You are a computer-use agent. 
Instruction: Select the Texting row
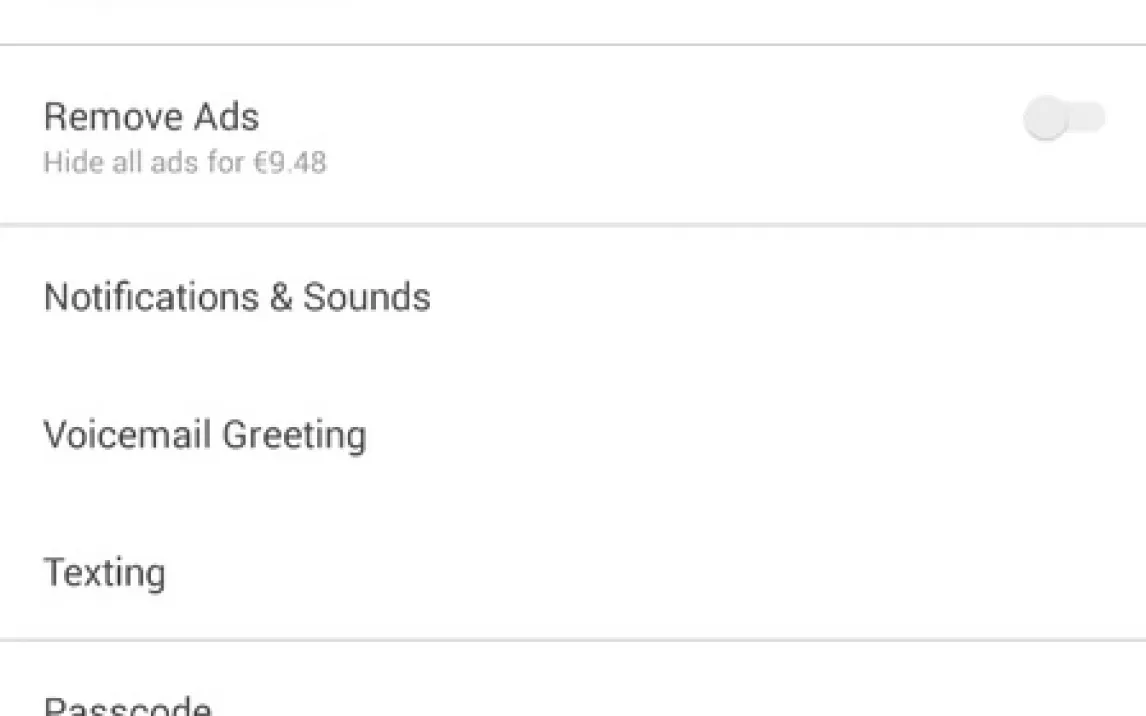pos(572,573)
